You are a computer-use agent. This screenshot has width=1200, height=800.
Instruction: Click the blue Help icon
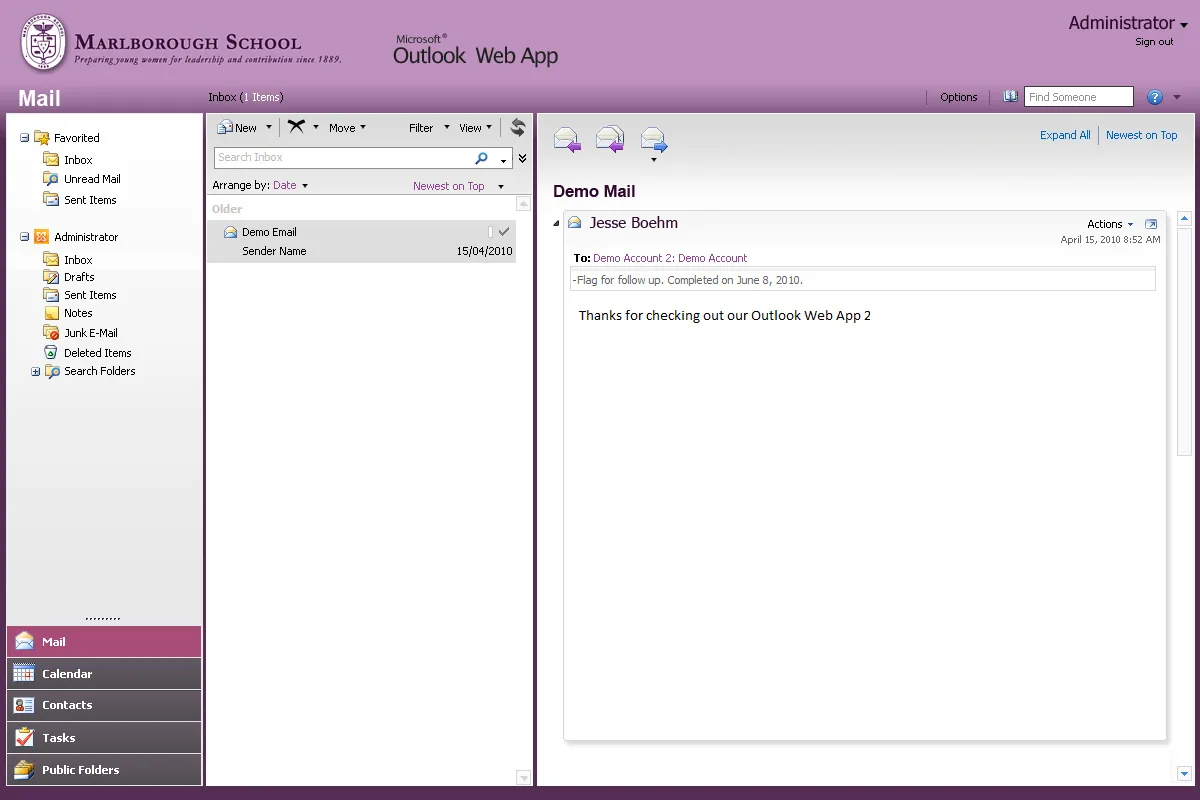point(1155,97)
